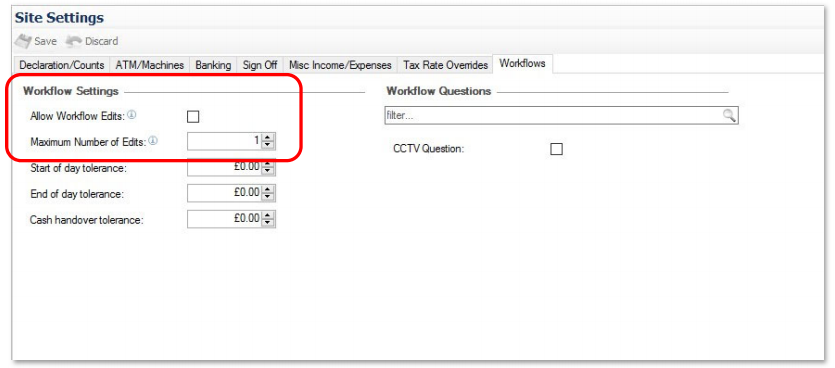The width and height of the screenshot is (835, 368).
Task: Switch to the ATM/Machines tab
Action: pos(150,65)
